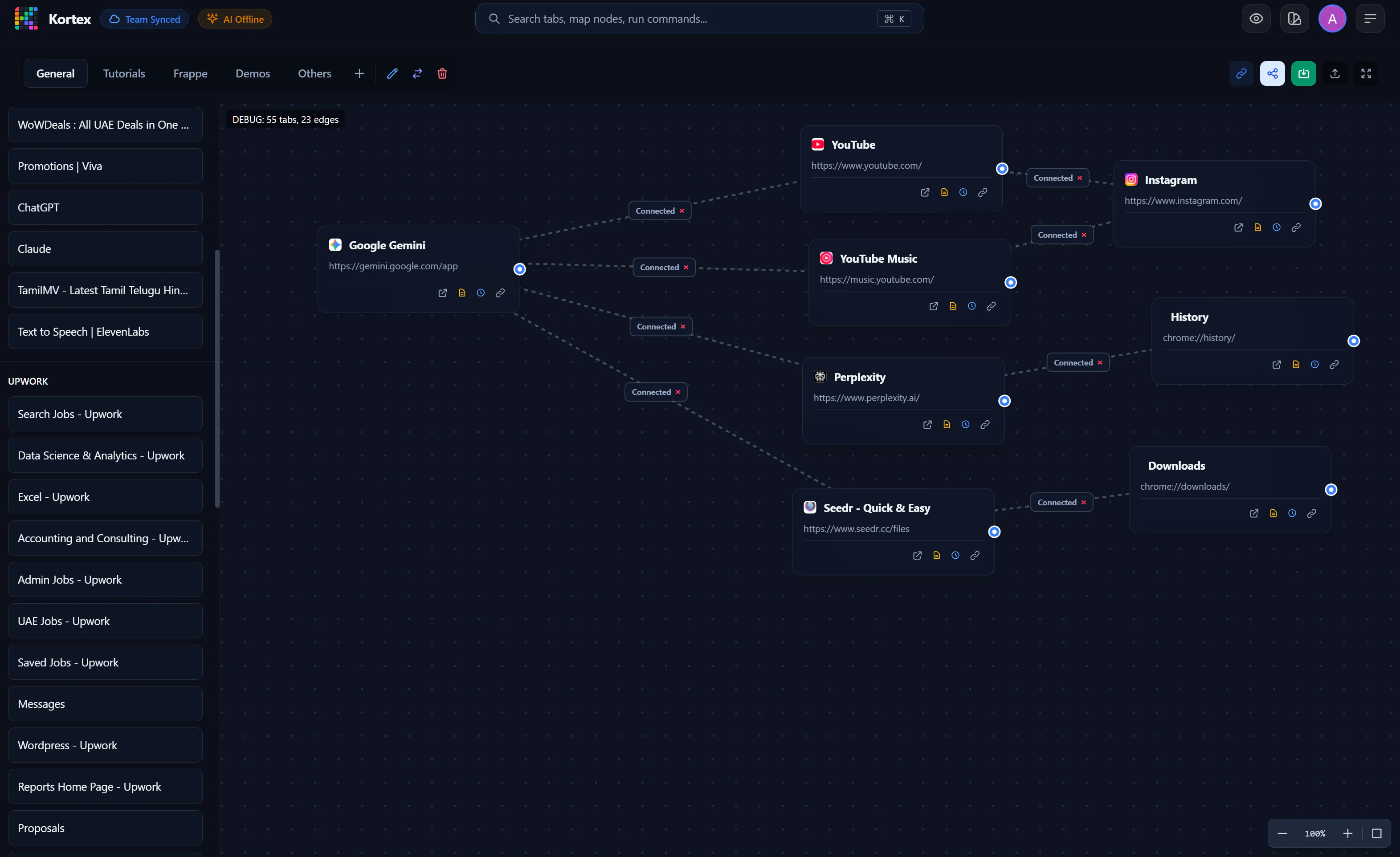The height and width of the screenshot is (857, 1400).
Task: Open Claude from the sidebar list
Action: click(x=105, y=249)
